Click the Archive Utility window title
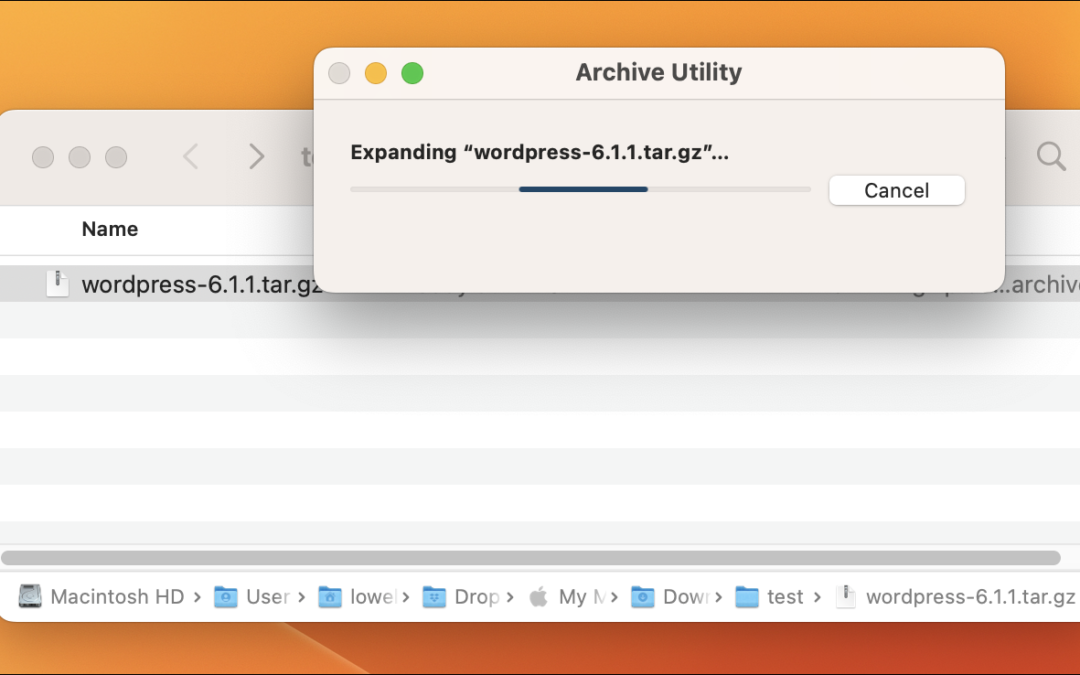1080x675 pixels. pyautogui.click(x=659, y=72)
